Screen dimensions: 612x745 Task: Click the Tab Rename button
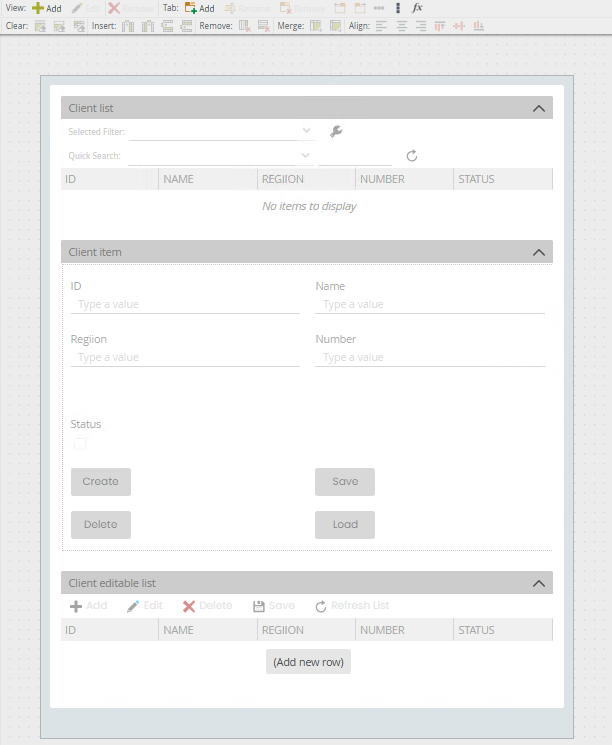tap(247, 8)
